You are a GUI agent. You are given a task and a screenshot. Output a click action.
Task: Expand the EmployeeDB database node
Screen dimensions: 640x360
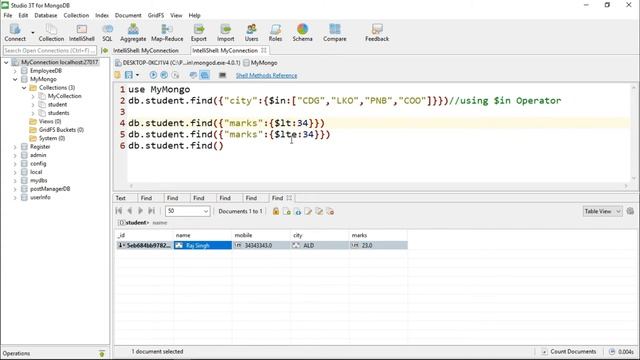(x=15, y=71)
